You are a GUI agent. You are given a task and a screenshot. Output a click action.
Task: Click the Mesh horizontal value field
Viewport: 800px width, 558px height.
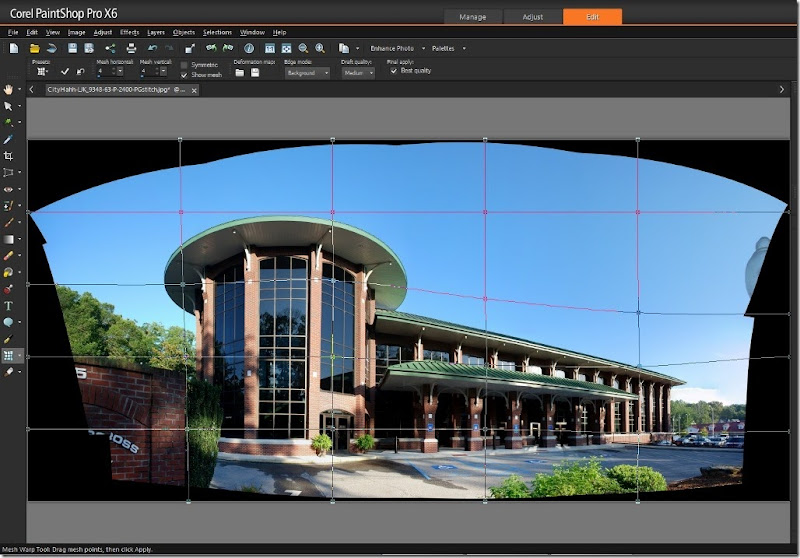point(105,72)
